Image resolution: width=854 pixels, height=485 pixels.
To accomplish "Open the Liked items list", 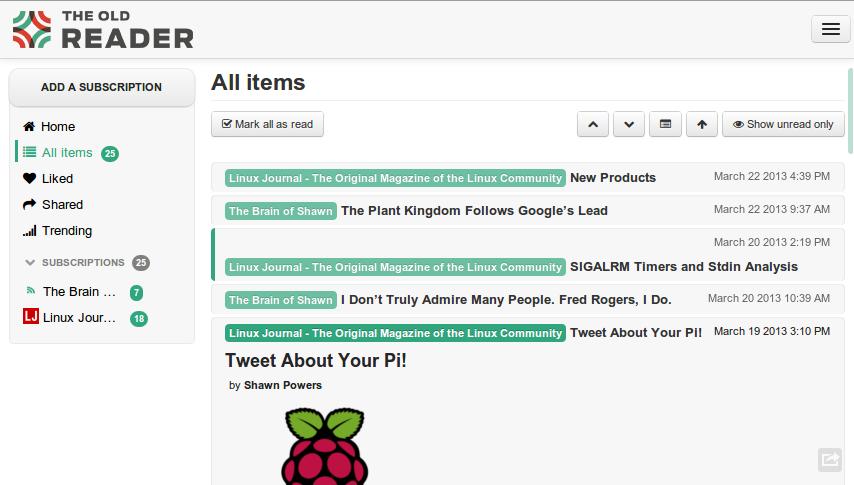I will tap(57, 179).
